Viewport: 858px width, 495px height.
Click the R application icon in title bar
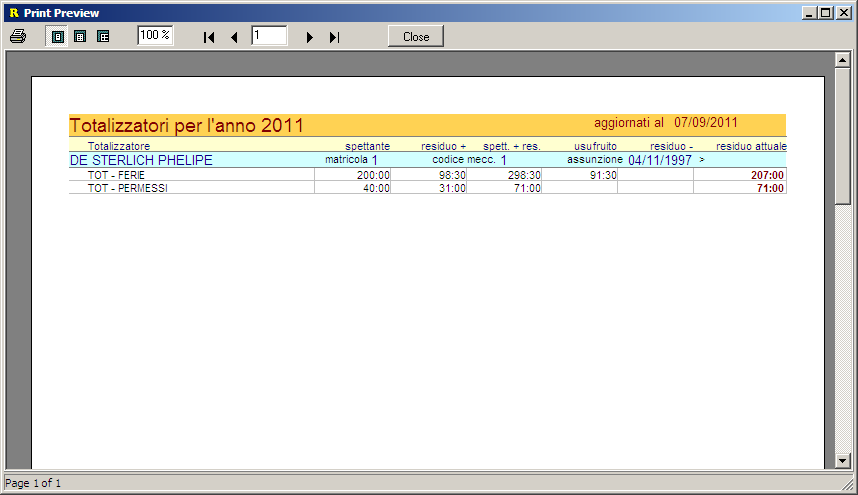(x=14, y=13)
